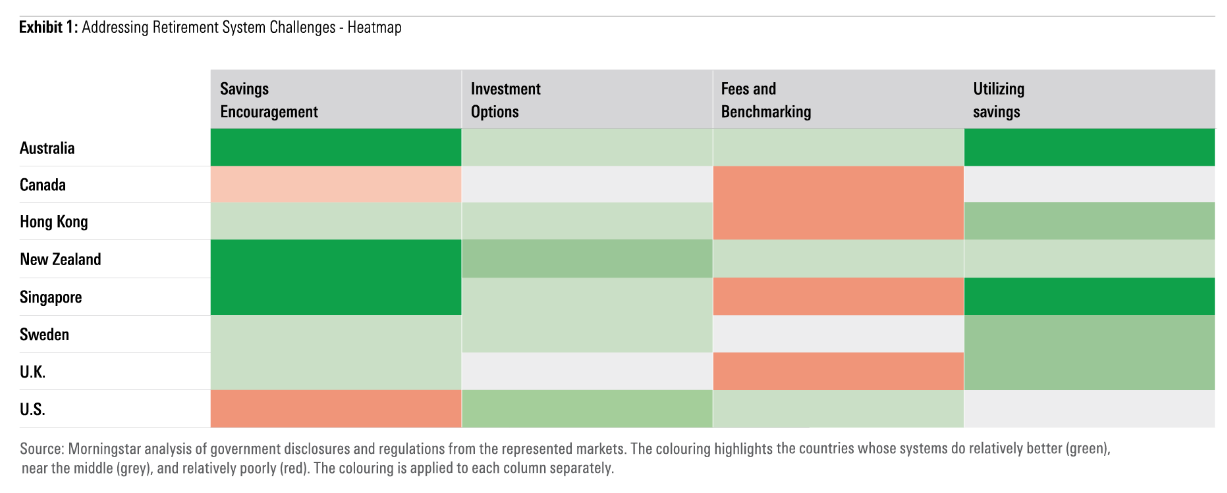Click Australia's dark green Savings Encouragement cell

[x=335, y=148]
